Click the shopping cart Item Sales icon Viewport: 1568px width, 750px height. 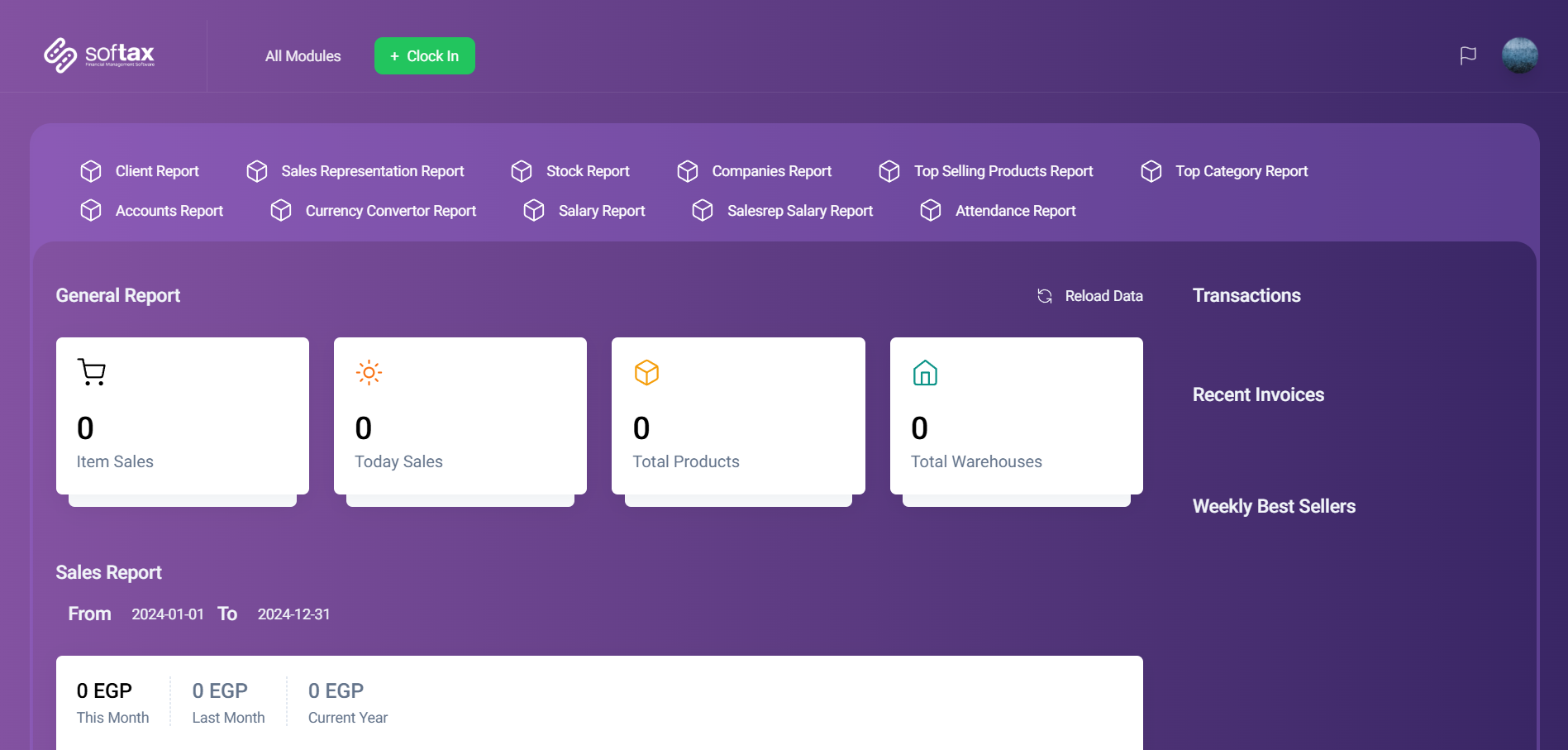click(x=92, y=372)
